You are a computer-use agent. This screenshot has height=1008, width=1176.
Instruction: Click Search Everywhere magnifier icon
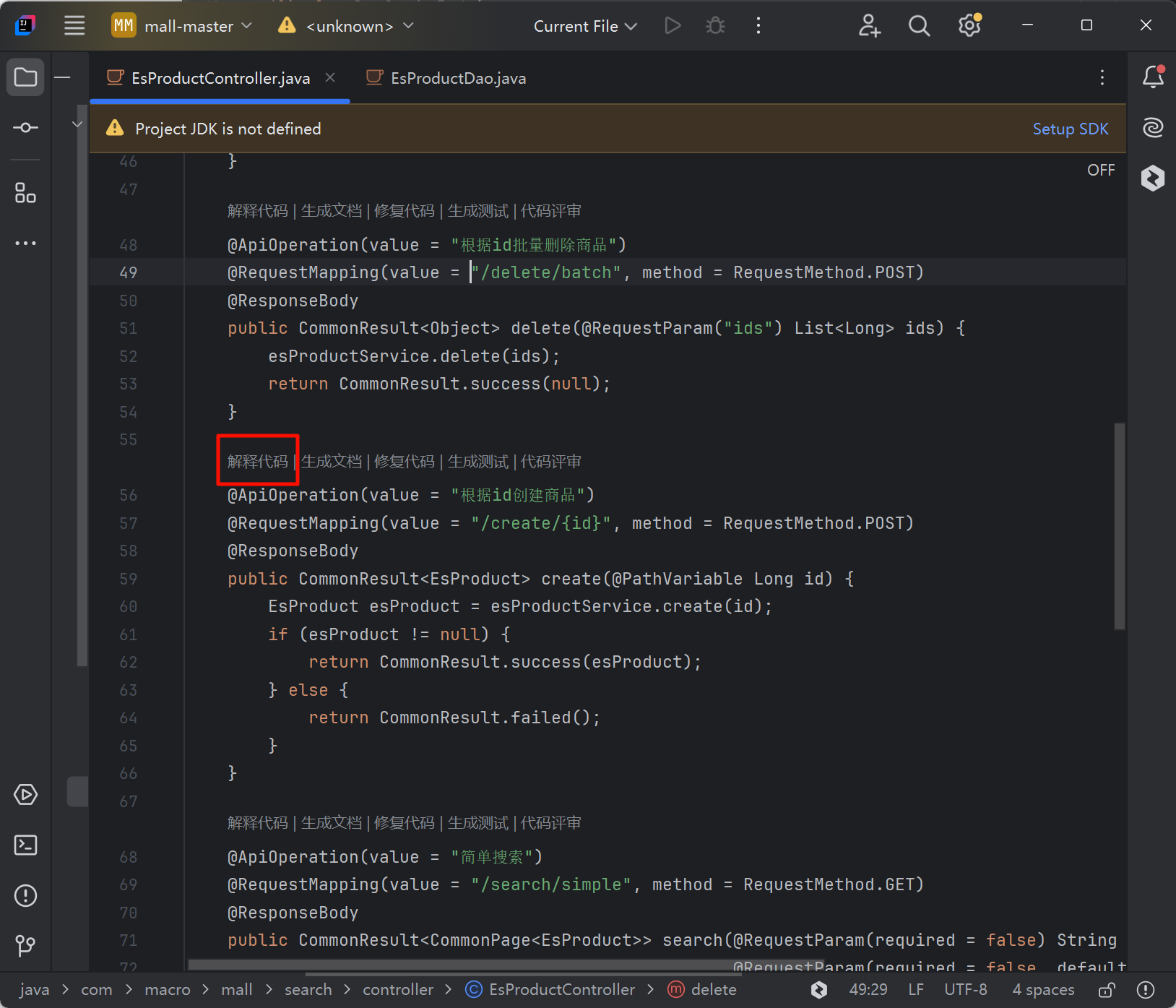[x=919, y=26]
